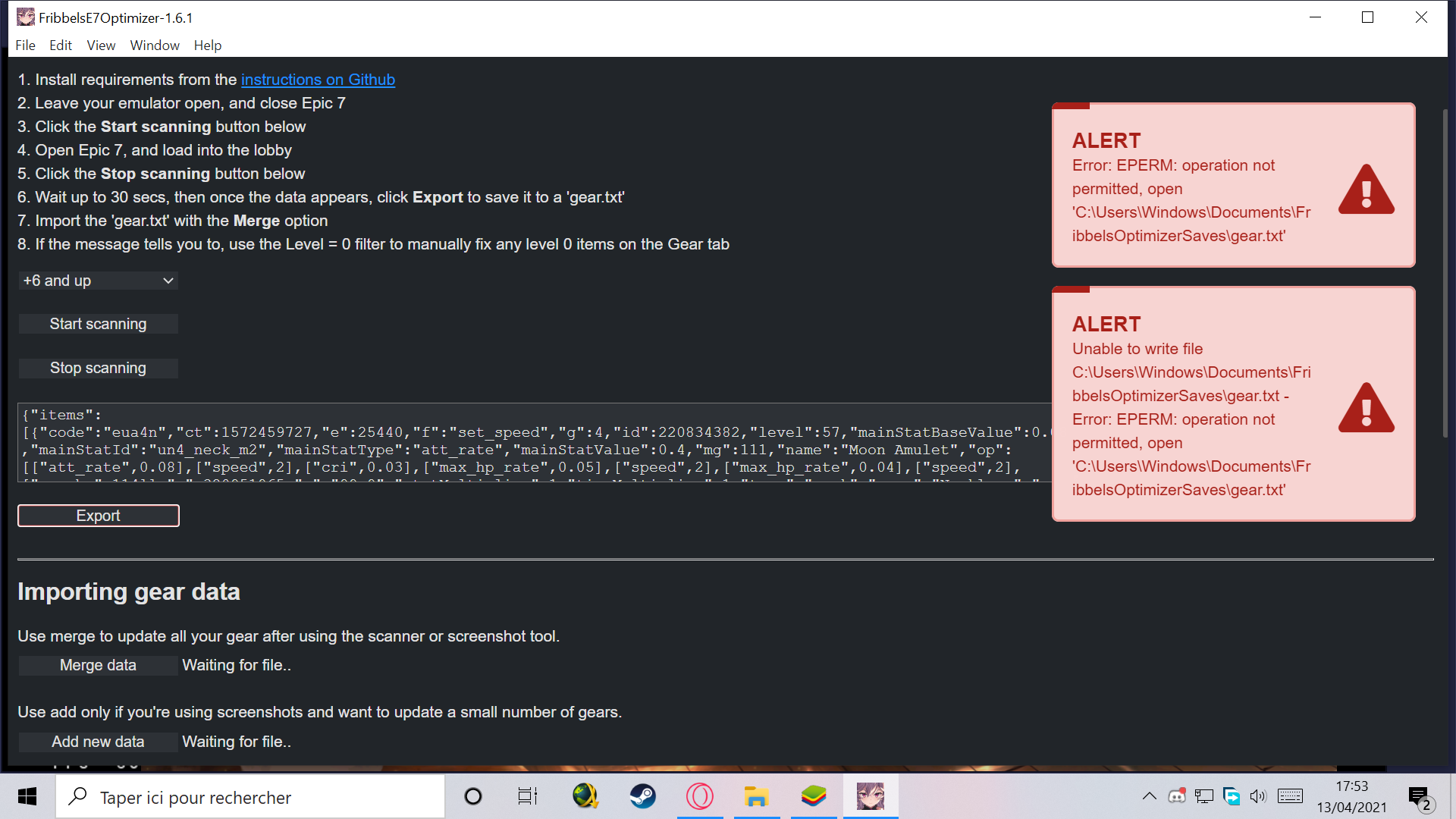Open Task View from the taskbar
This screenshot has height=819, width=1456.
tap(528, 796)
